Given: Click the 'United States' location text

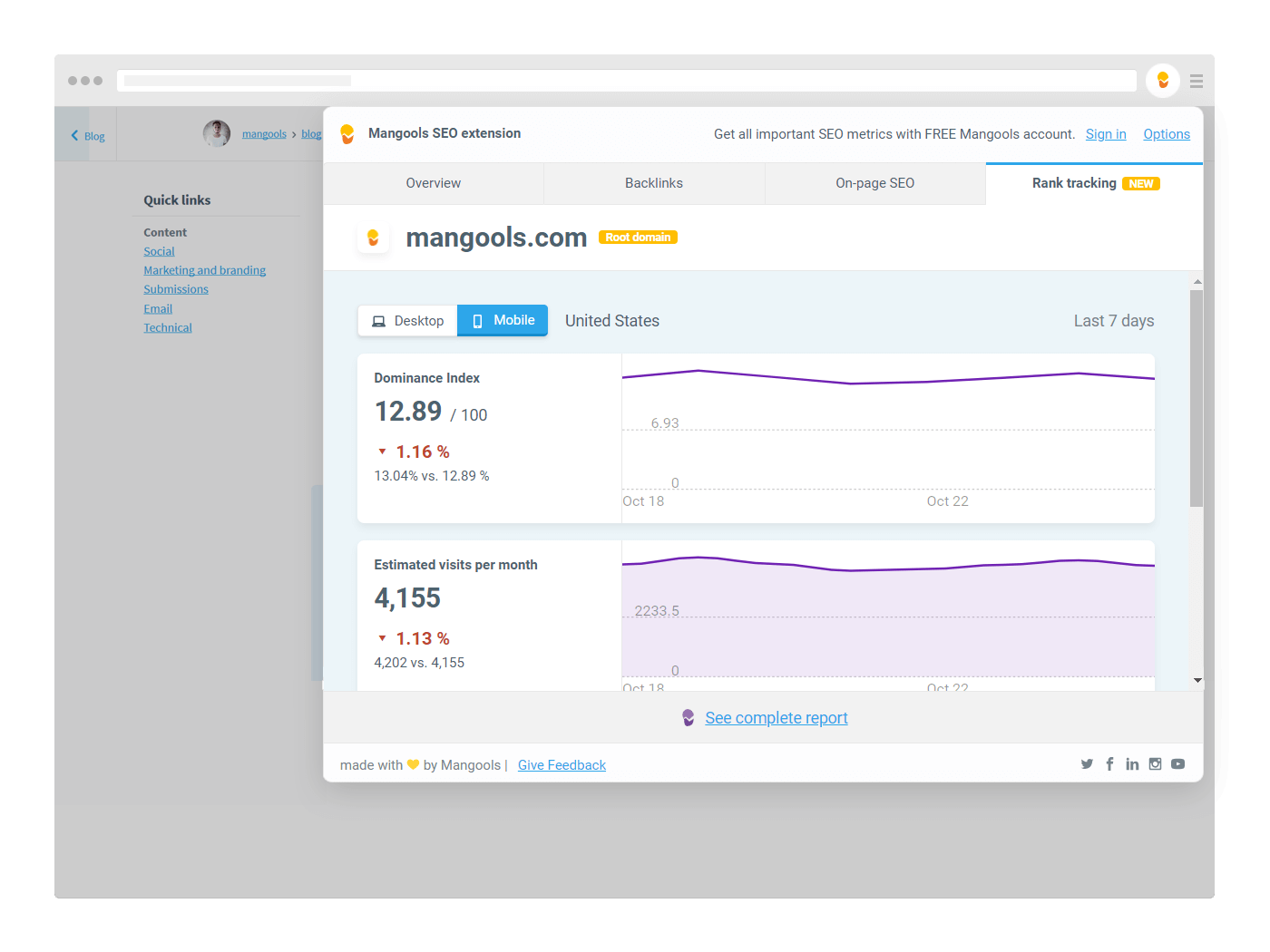Looking at the screenshot, I should [x=612, y=321].
